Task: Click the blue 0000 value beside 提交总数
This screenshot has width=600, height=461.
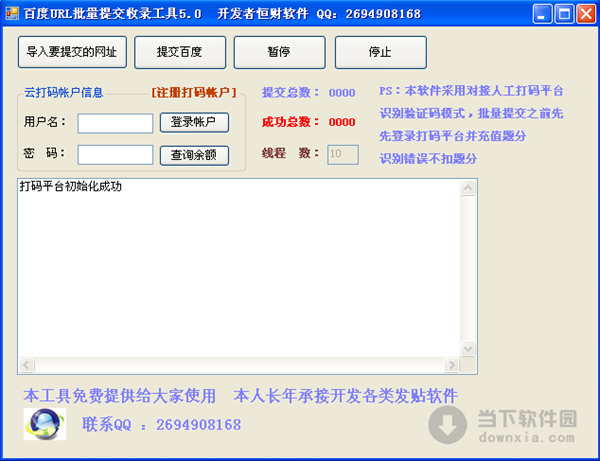Action: (x=342, y=93)
